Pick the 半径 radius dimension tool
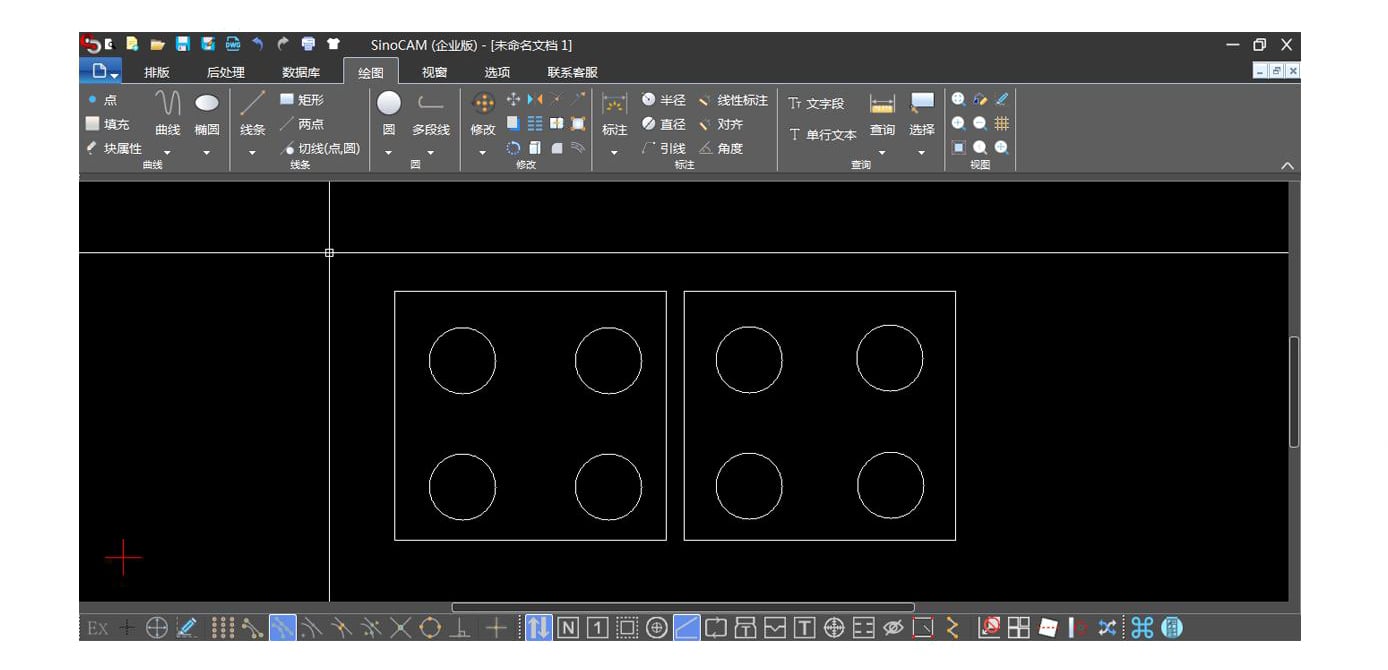Image resolution: width=1388 pixels, height=670 pixels. click(x=664, y=100)
